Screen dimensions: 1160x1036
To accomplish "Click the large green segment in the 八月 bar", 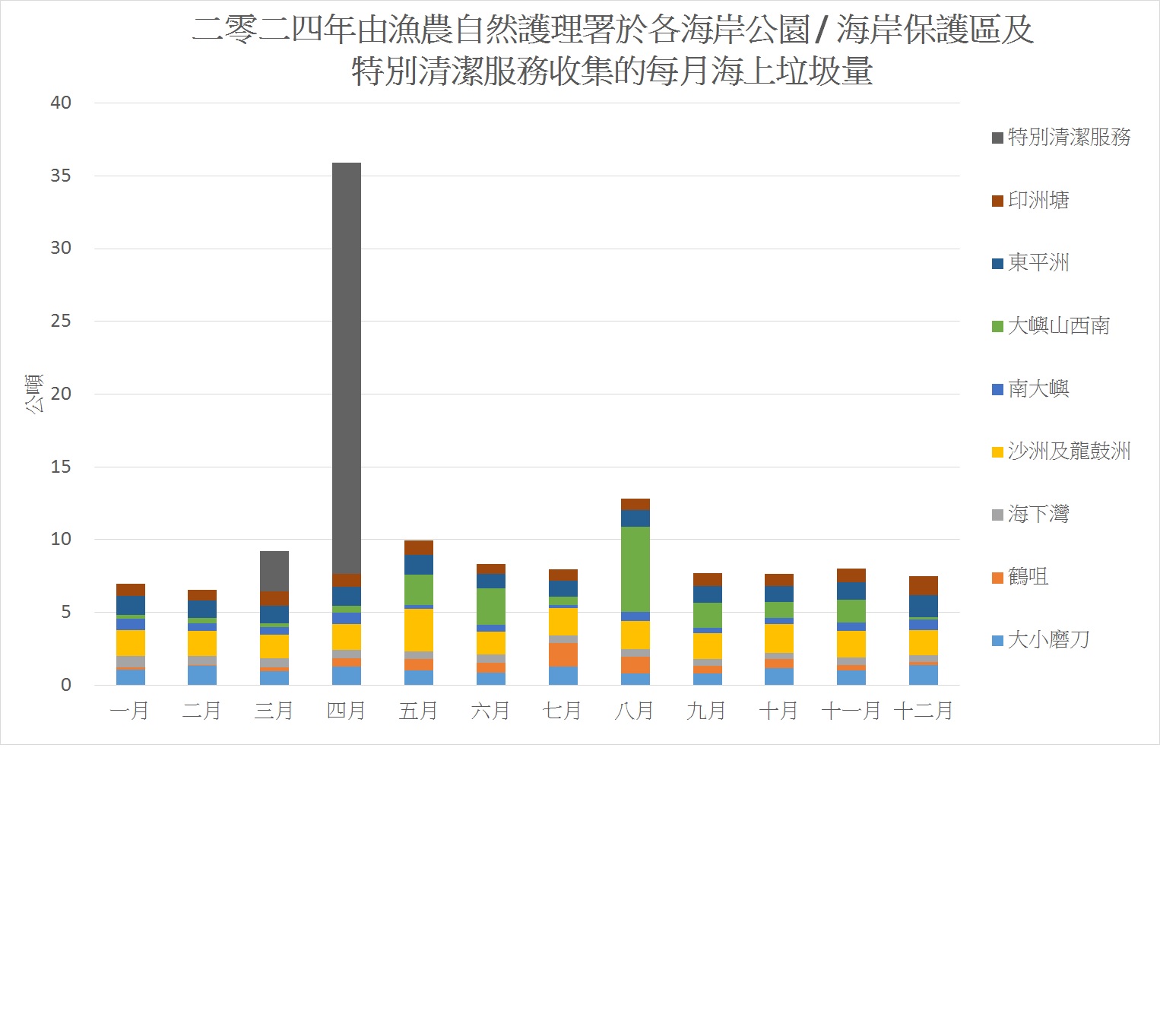I will pos(635,569).
